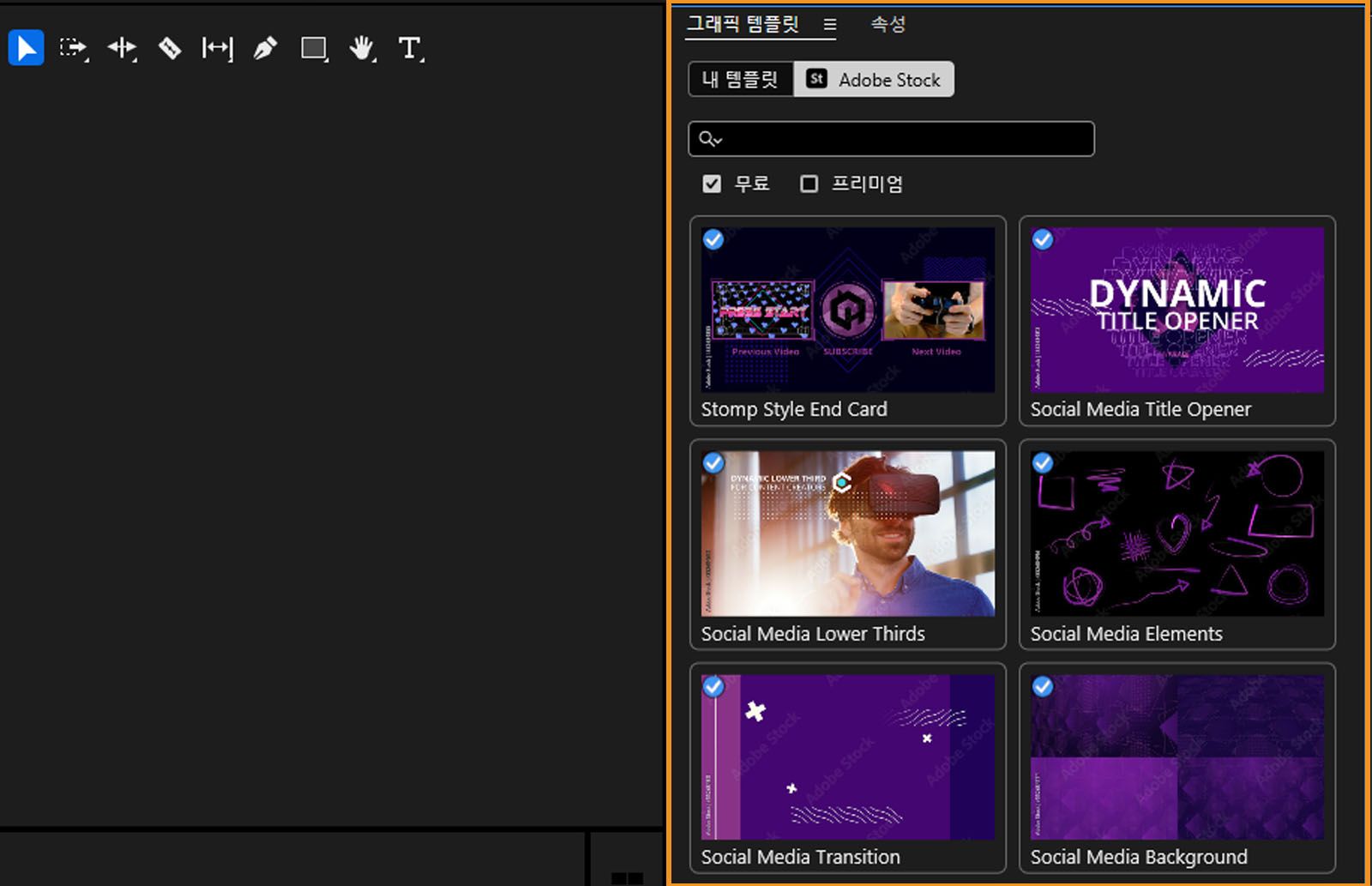
Task: Choose the Slip tool
Action: (x=218, y=49)
